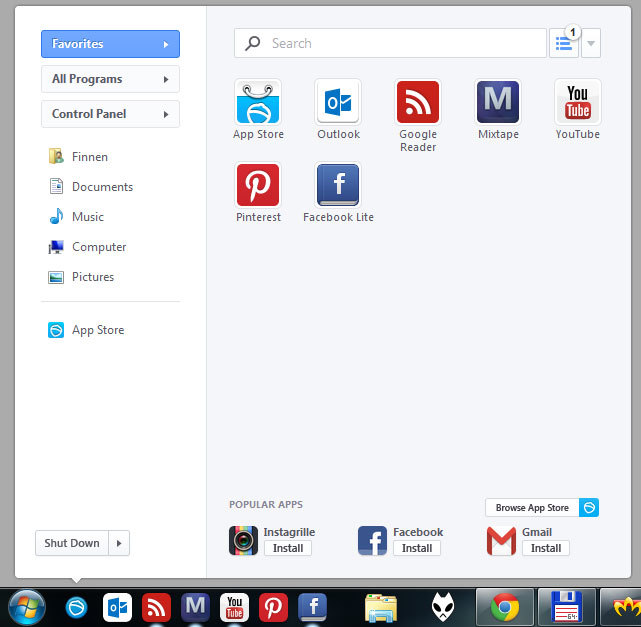
Task: Open the foobar2000 alien icon on taskbar
Action: [443, 607]
